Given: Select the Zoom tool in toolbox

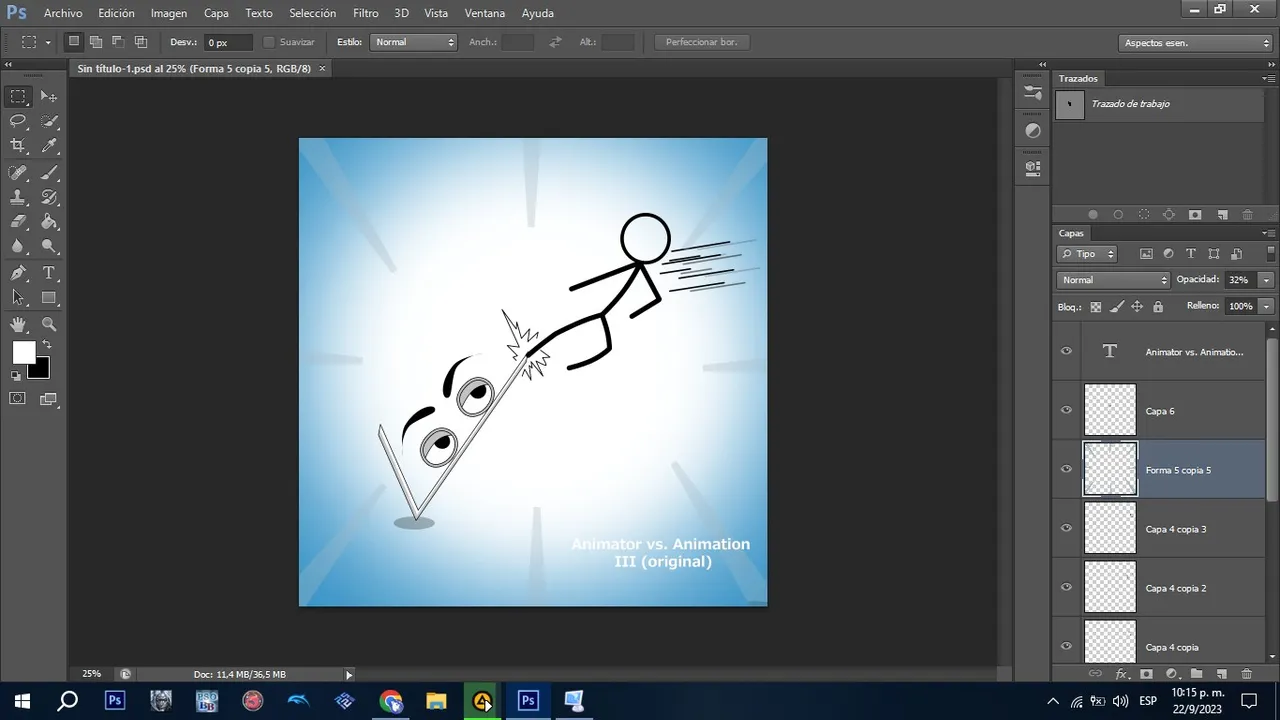Looking at the screenshot, I should click(x=48, y=324).
